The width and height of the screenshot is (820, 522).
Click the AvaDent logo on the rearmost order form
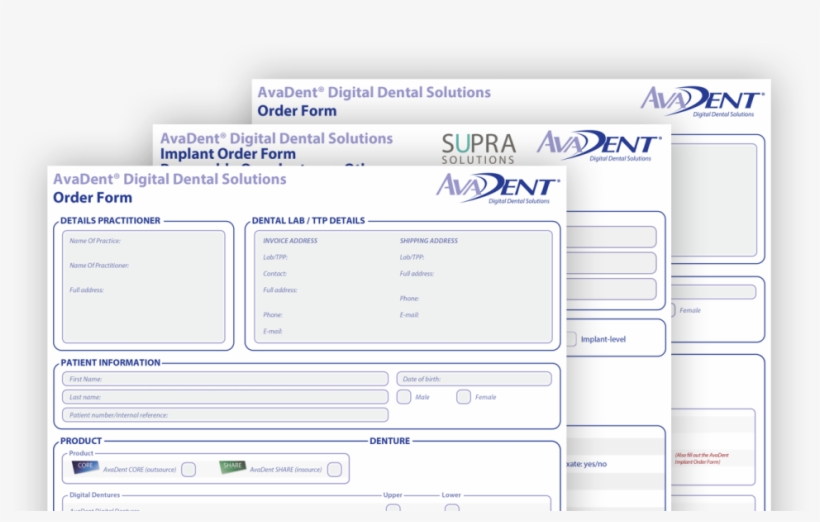702,101
